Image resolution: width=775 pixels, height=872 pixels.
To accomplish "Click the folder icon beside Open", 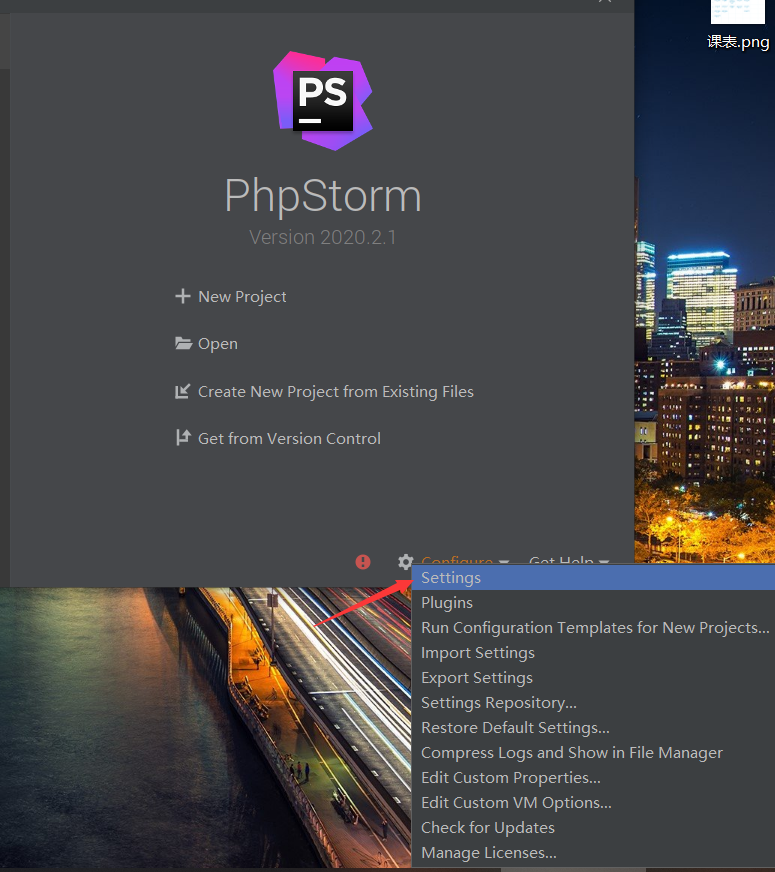I will pyautogui.click(x=183, y=343).
